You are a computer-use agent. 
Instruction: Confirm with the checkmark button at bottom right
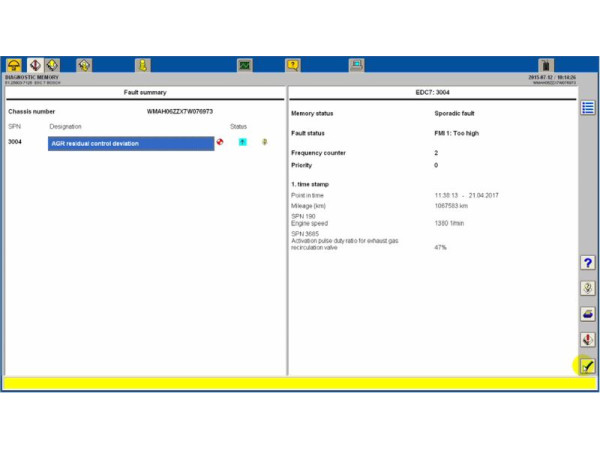[588, 366]
